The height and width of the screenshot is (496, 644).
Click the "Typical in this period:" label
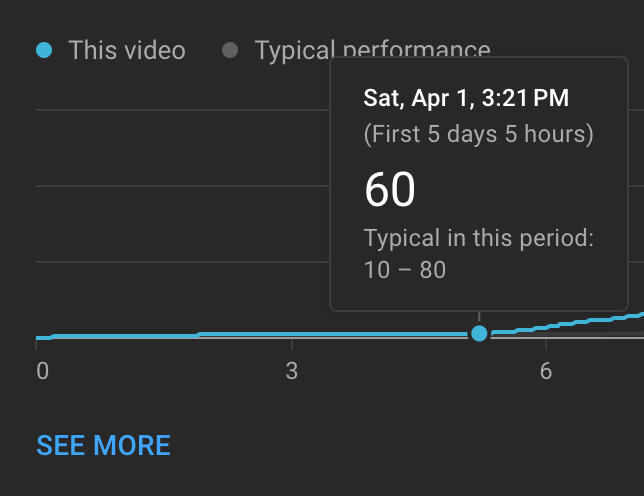click(478, 238)
